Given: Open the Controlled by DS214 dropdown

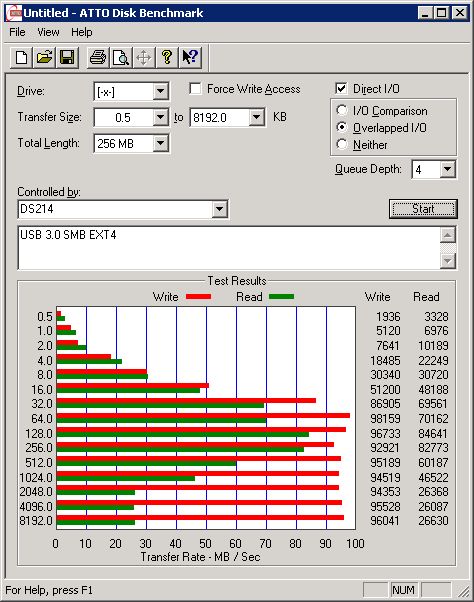Looking at the screenshot, I should point(219,209).
